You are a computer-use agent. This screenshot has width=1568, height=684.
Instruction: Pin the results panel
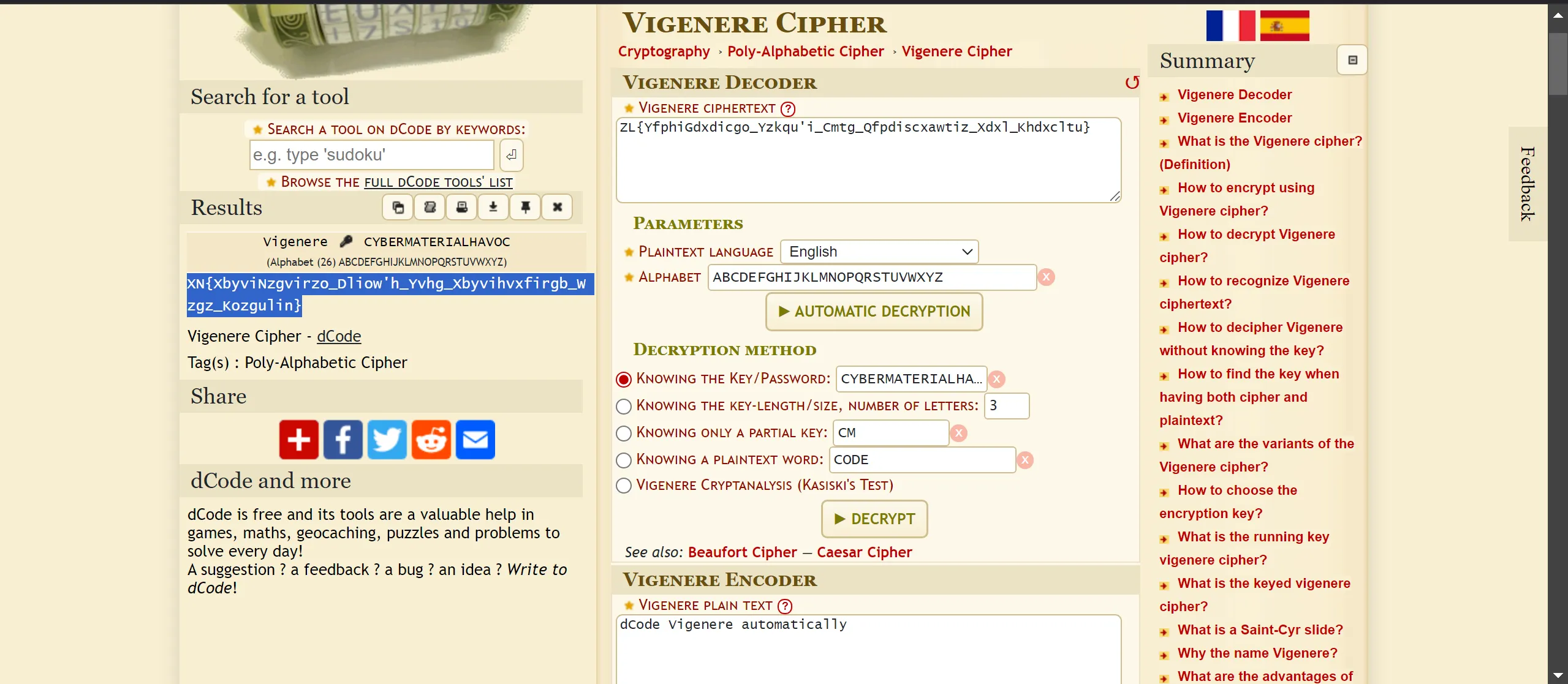[x=525, y=208]
